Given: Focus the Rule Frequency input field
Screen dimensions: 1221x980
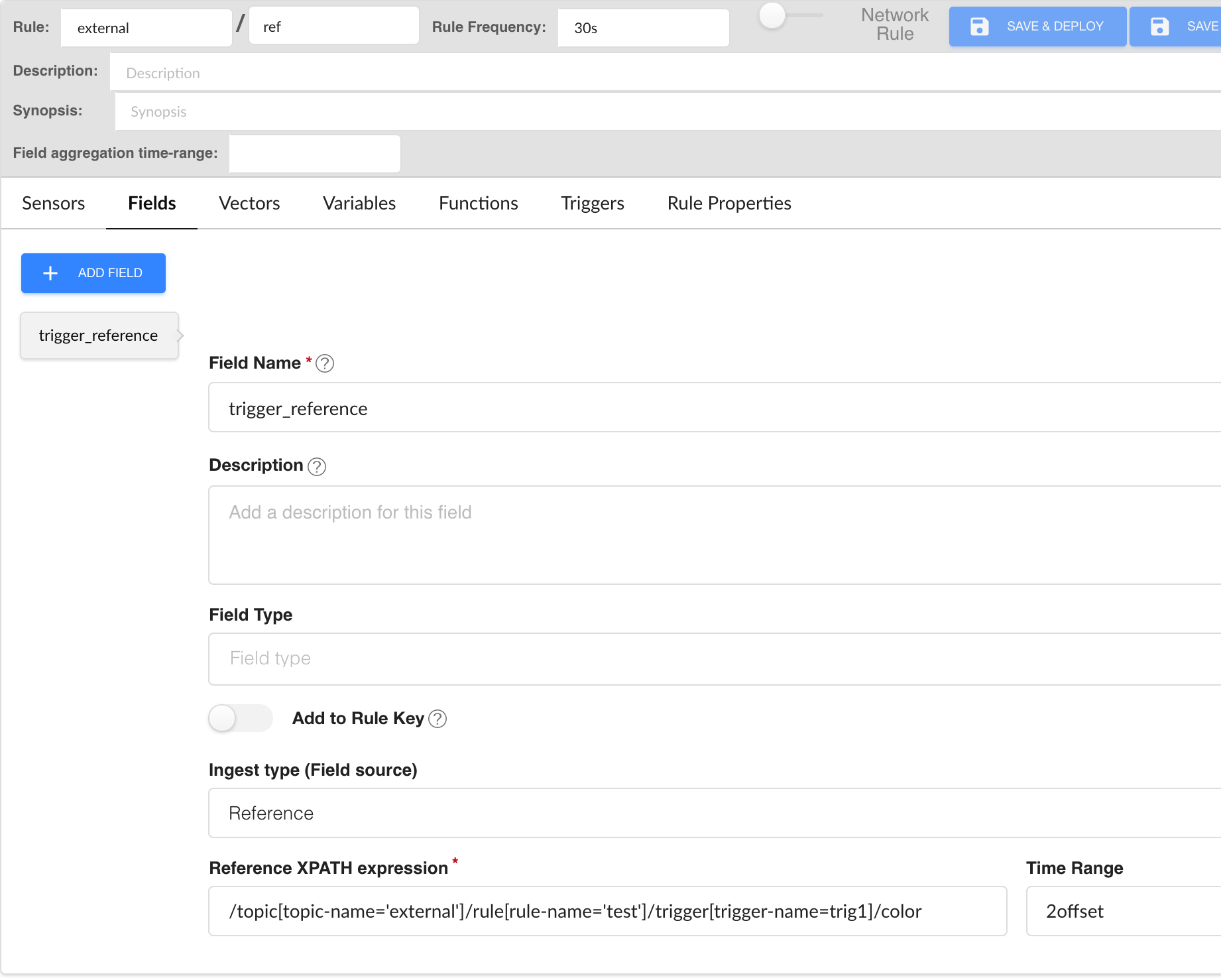Looking at the screenshot, I should 643,28.
